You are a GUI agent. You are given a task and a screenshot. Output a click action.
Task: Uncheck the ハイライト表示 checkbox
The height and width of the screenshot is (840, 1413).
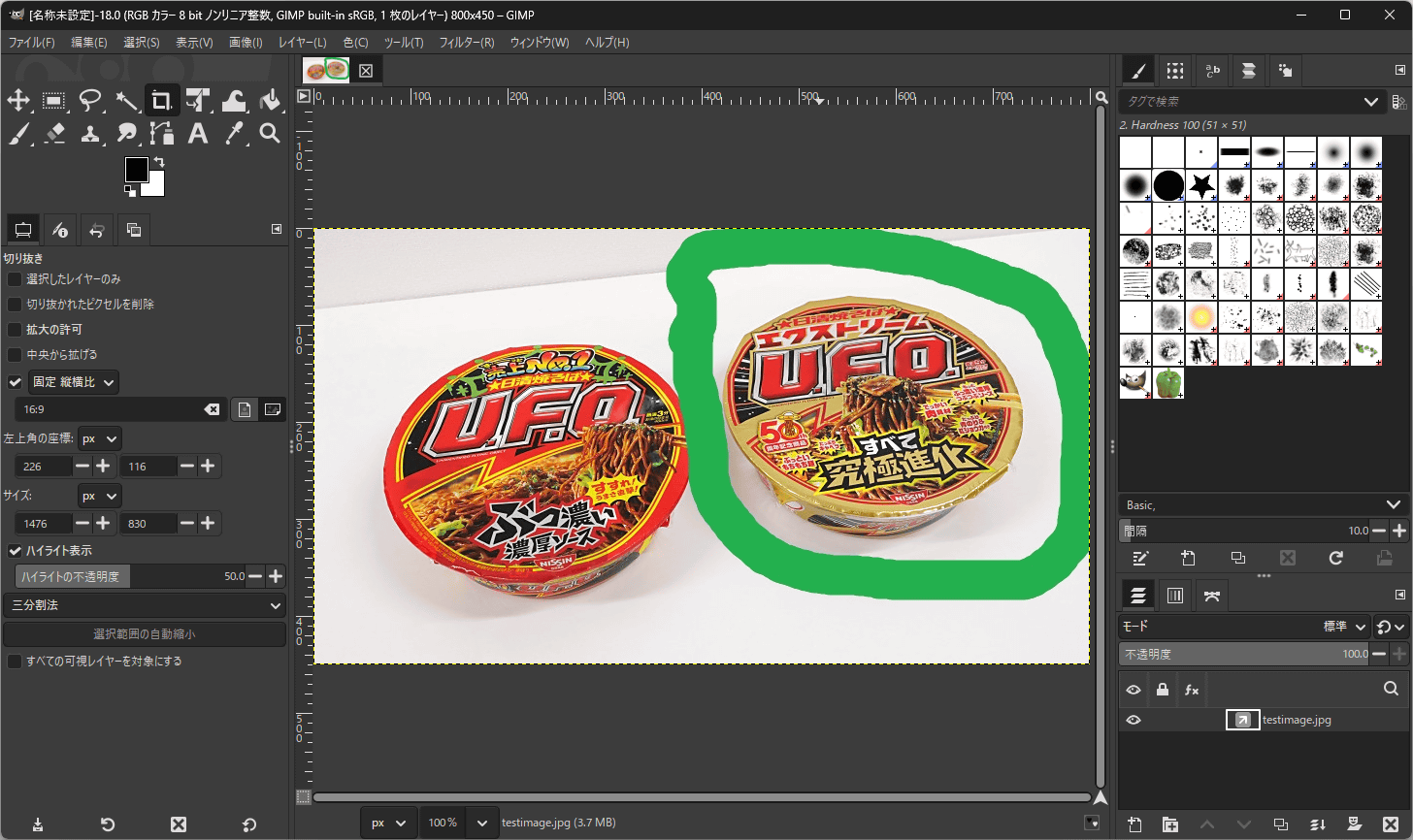(15, 551)
